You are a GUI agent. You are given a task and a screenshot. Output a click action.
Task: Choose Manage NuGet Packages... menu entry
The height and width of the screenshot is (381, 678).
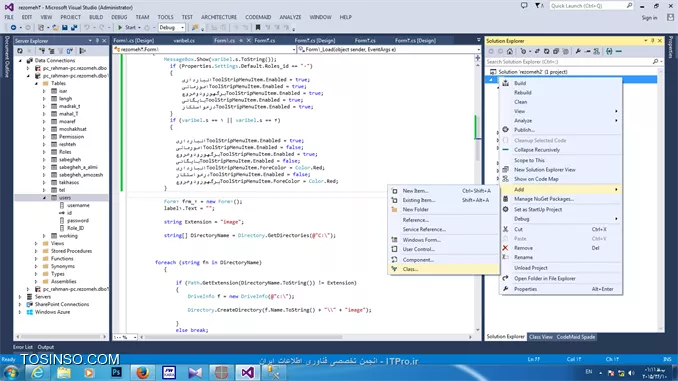pyautogui.click(x=561, y=199)
